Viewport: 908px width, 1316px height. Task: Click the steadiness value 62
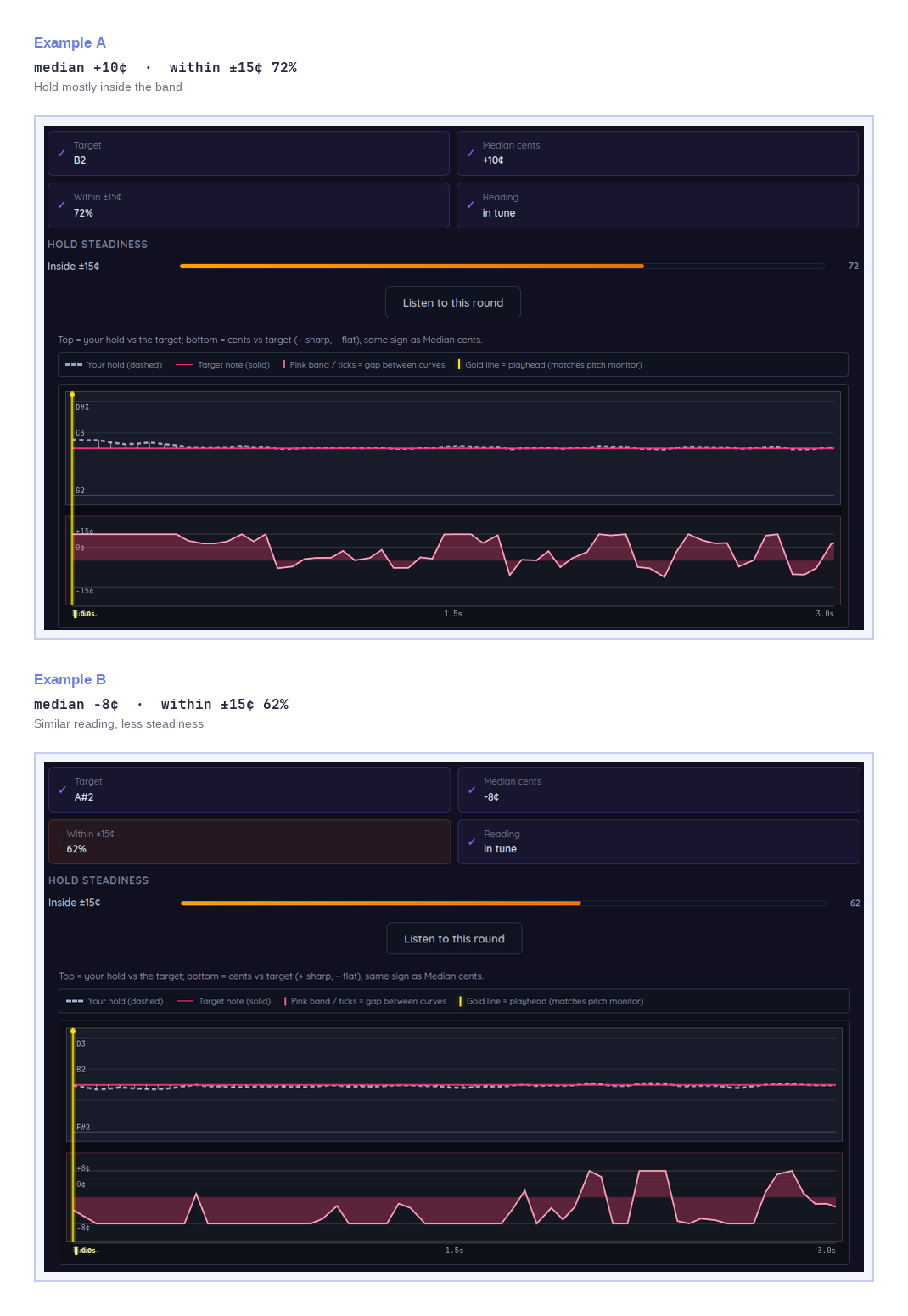855,903
